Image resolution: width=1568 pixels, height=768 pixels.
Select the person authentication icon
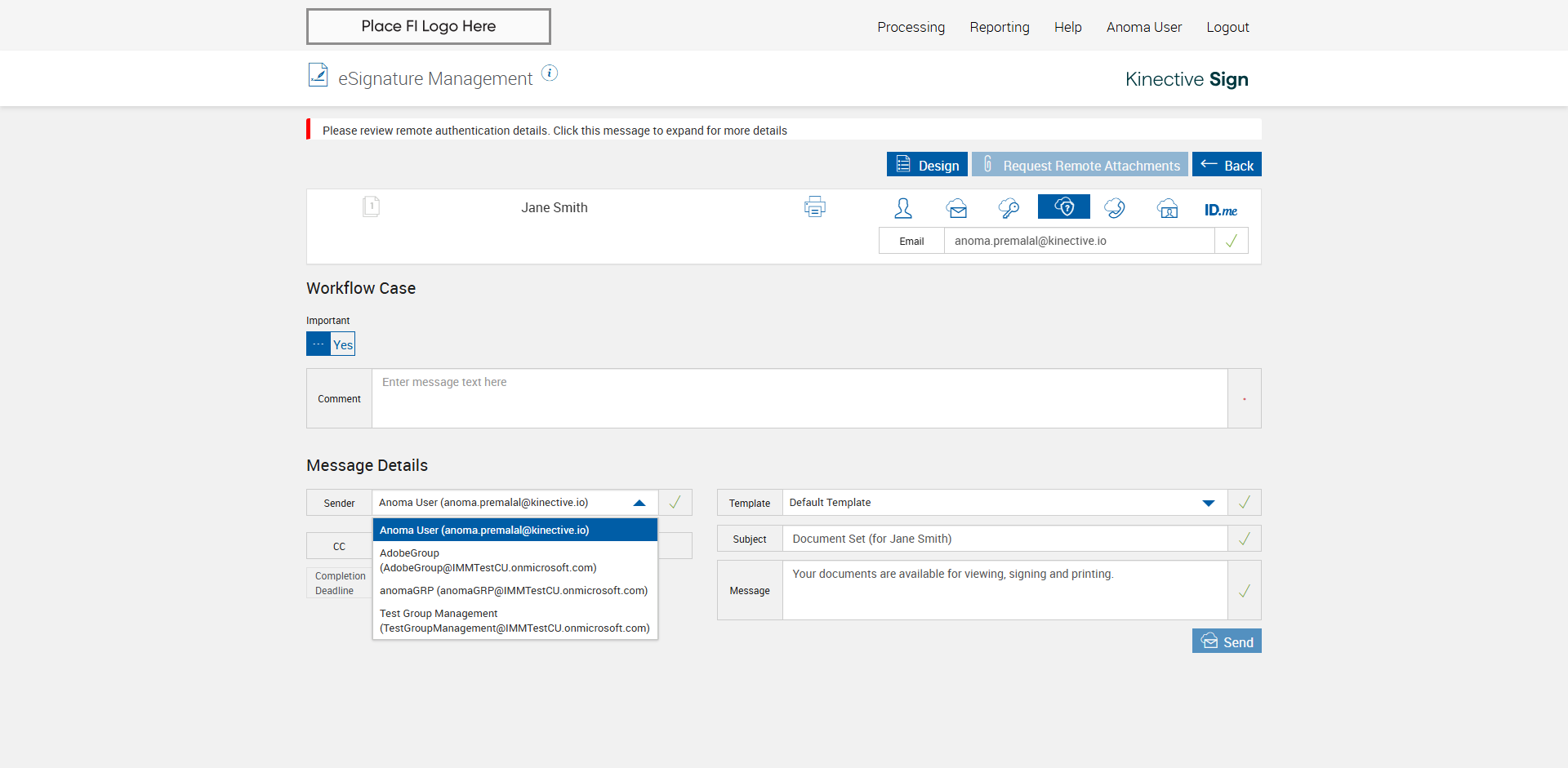click(902, 208)
